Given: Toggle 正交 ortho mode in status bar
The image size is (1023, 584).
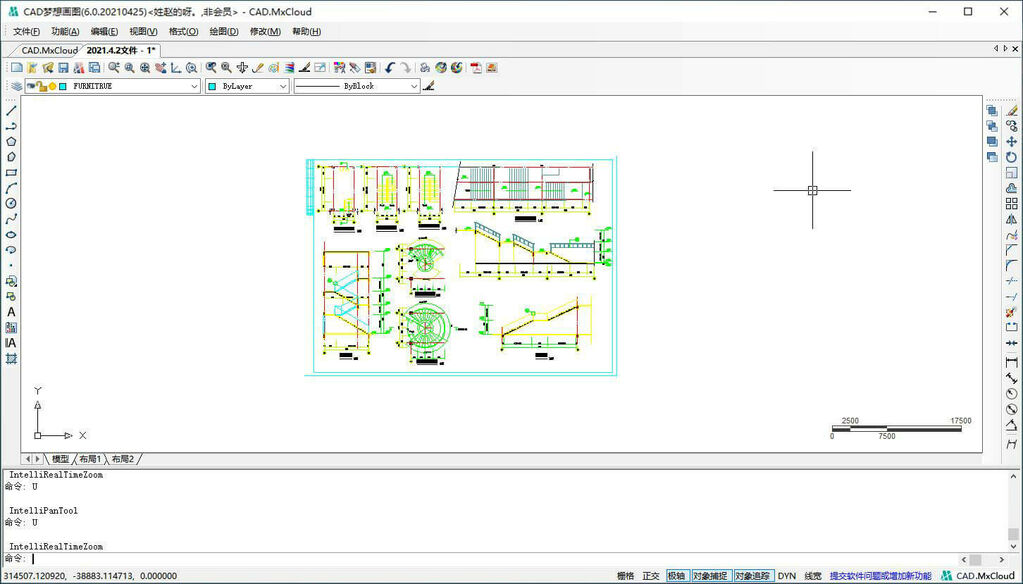Looking at the screenshot, I should click(x=651, y=576).
